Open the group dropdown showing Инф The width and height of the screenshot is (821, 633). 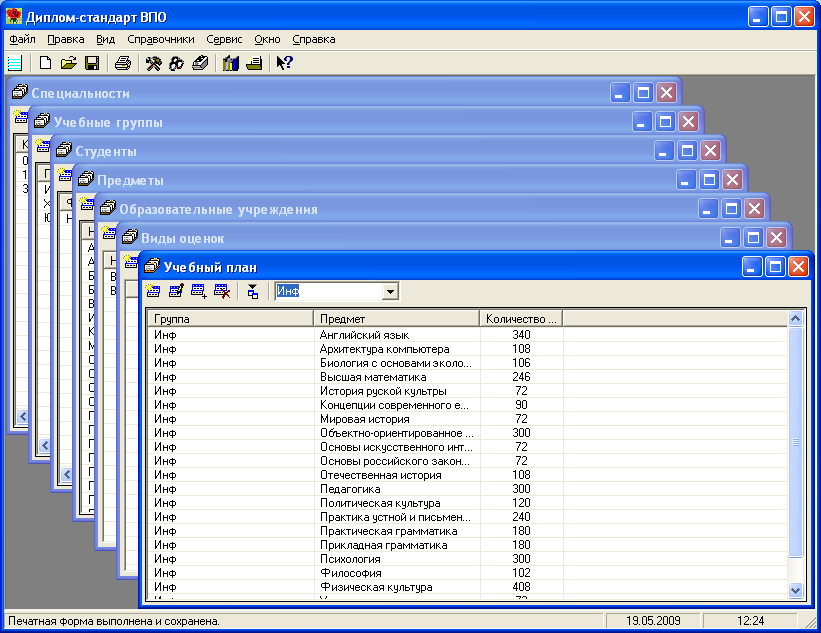pos(390,291)
